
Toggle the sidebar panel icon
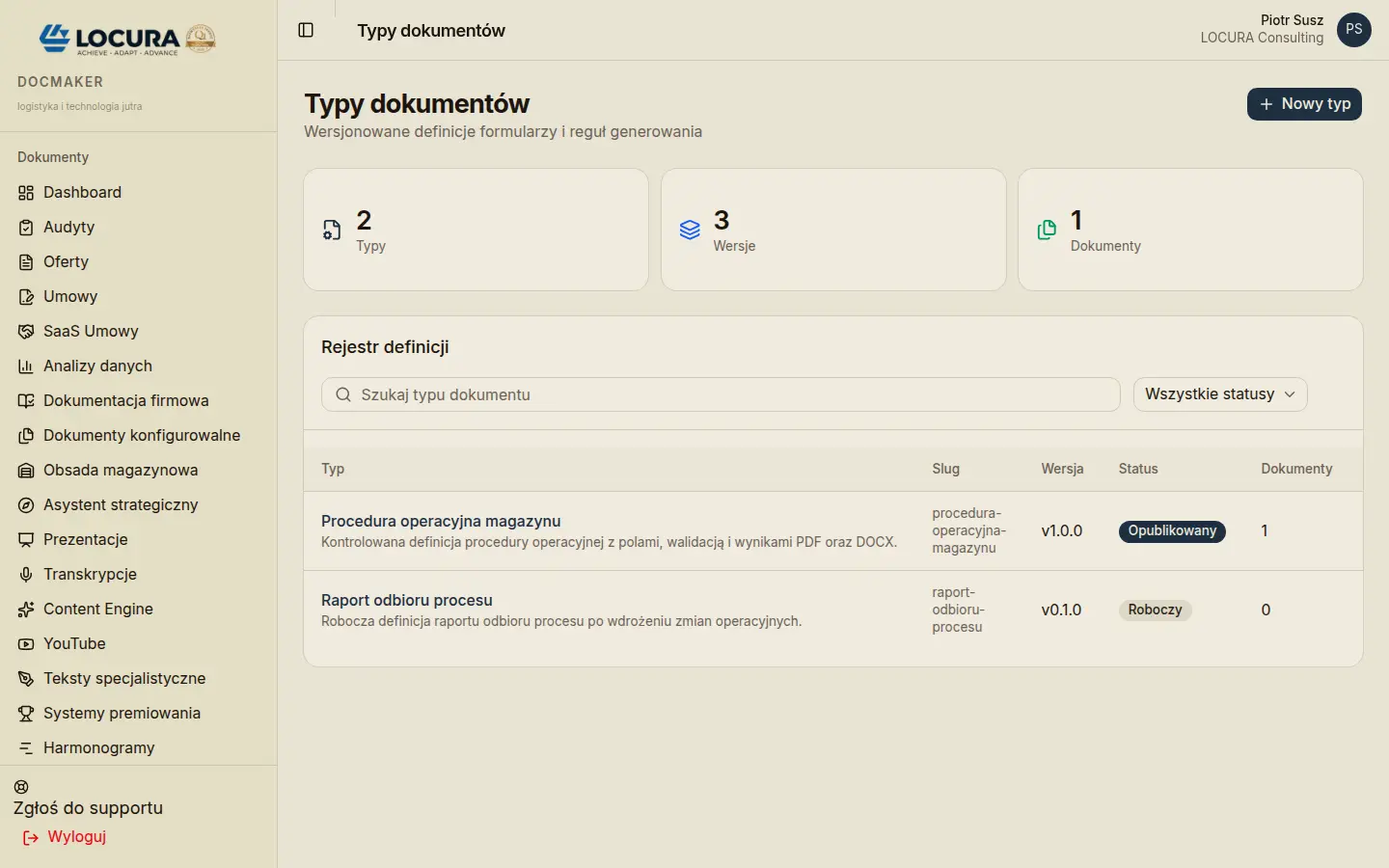(x=306, y=30)
